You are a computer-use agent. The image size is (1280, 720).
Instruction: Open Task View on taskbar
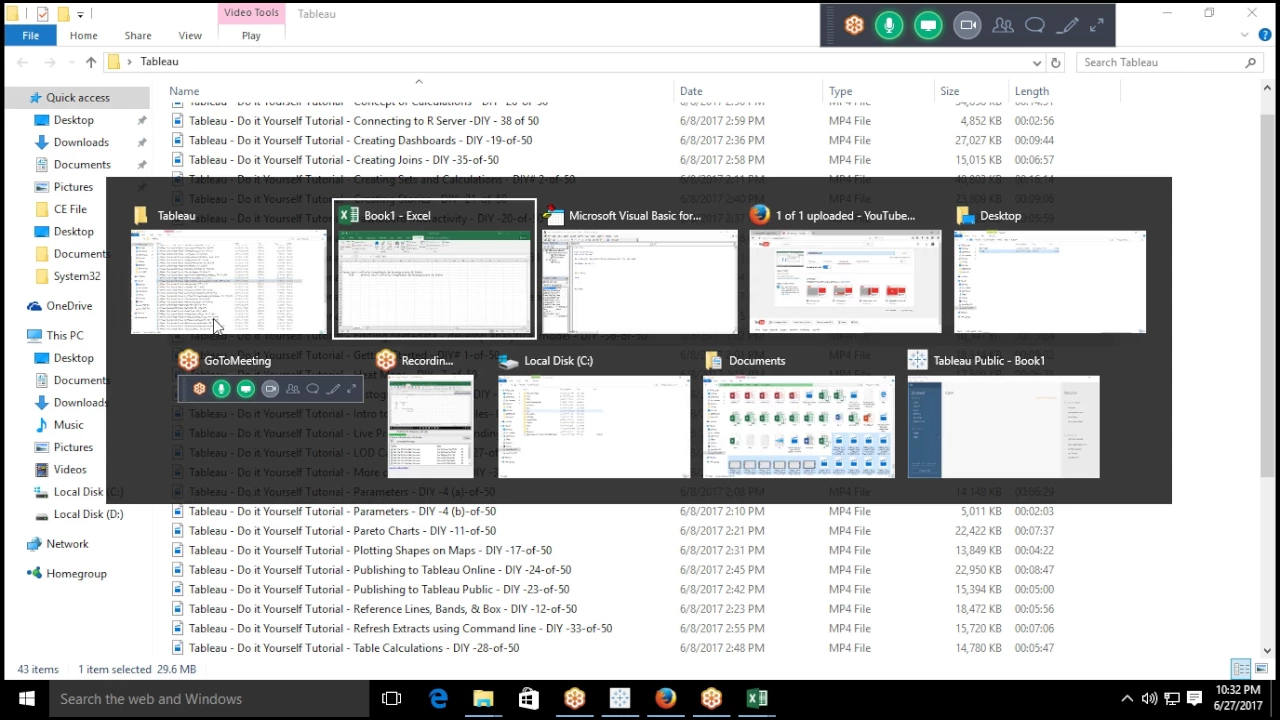392,699
